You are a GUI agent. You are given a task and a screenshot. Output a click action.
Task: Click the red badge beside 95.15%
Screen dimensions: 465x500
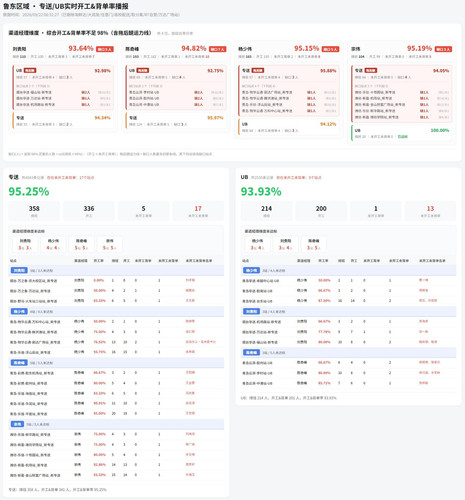pyautogui.click(x=330, y=49)
